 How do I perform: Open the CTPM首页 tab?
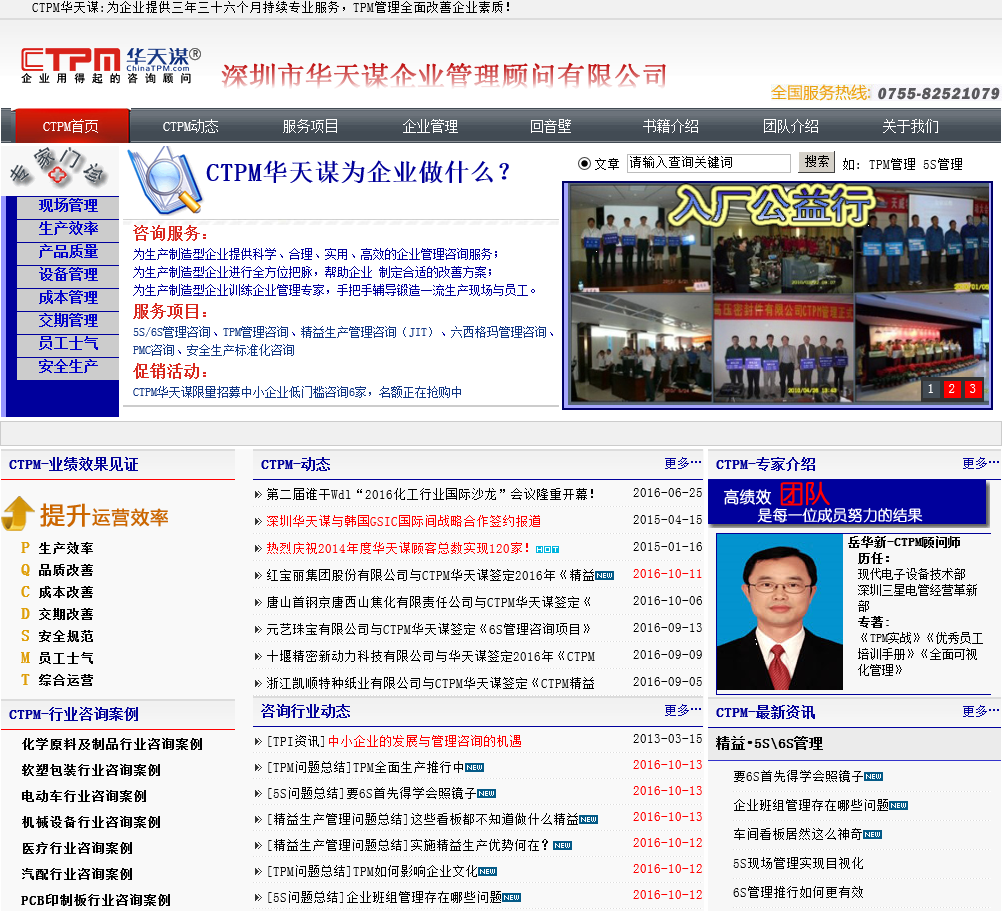71,126
